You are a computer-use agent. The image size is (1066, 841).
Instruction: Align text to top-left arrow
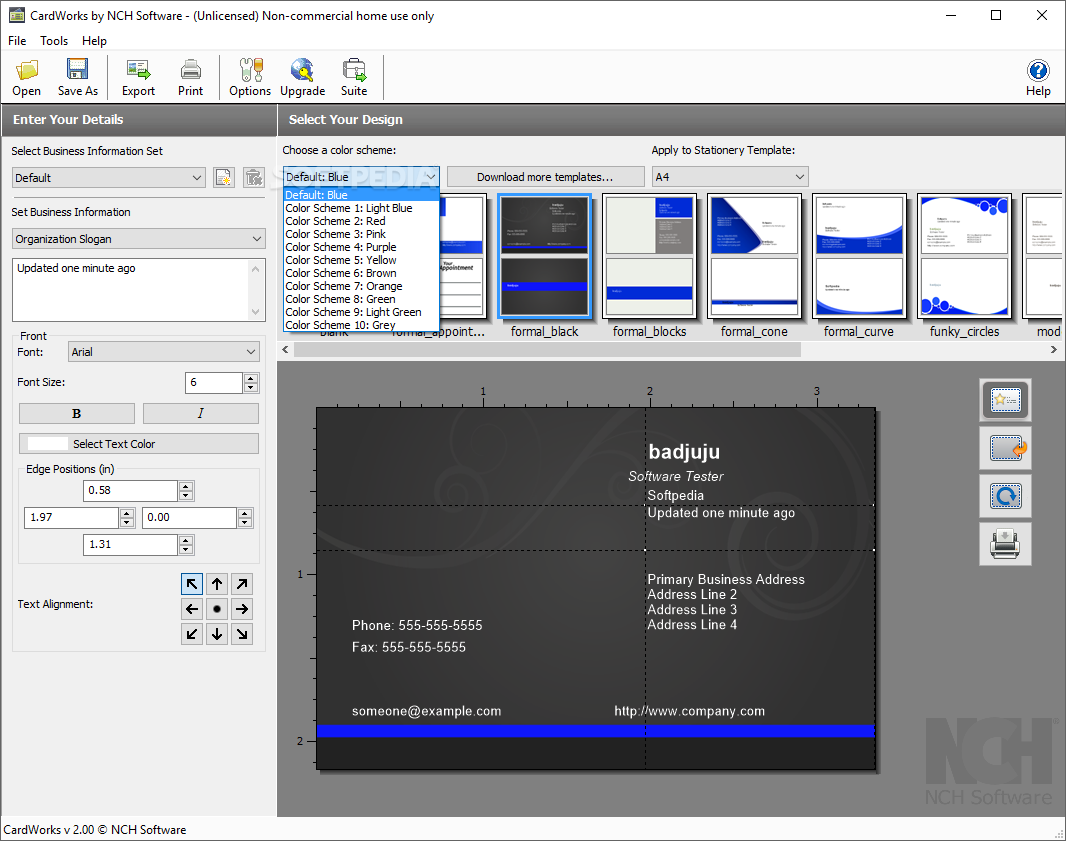point(192,584)
